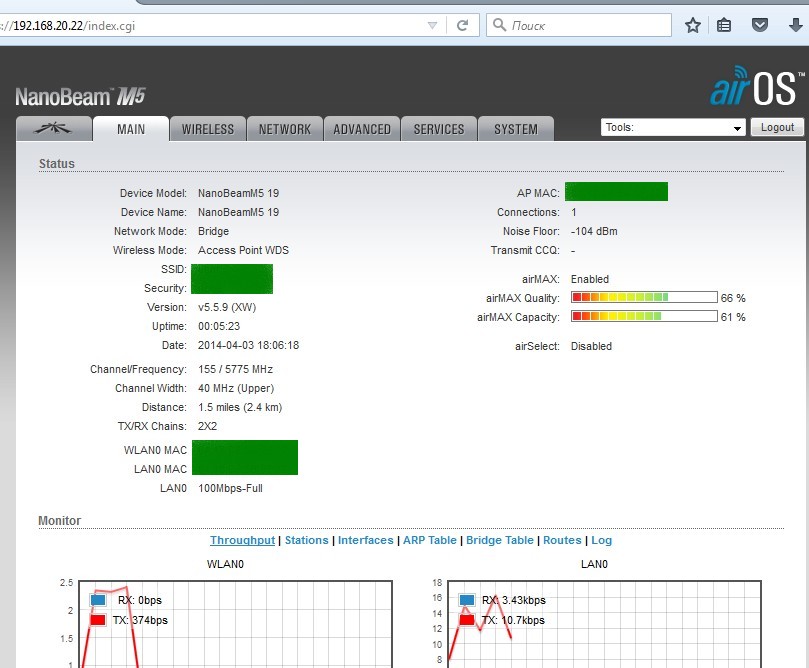This screenshot has height=668, width=809.
Task: Click the red TX legend swatch for WLAN0
Action: (x=98, y=620)
